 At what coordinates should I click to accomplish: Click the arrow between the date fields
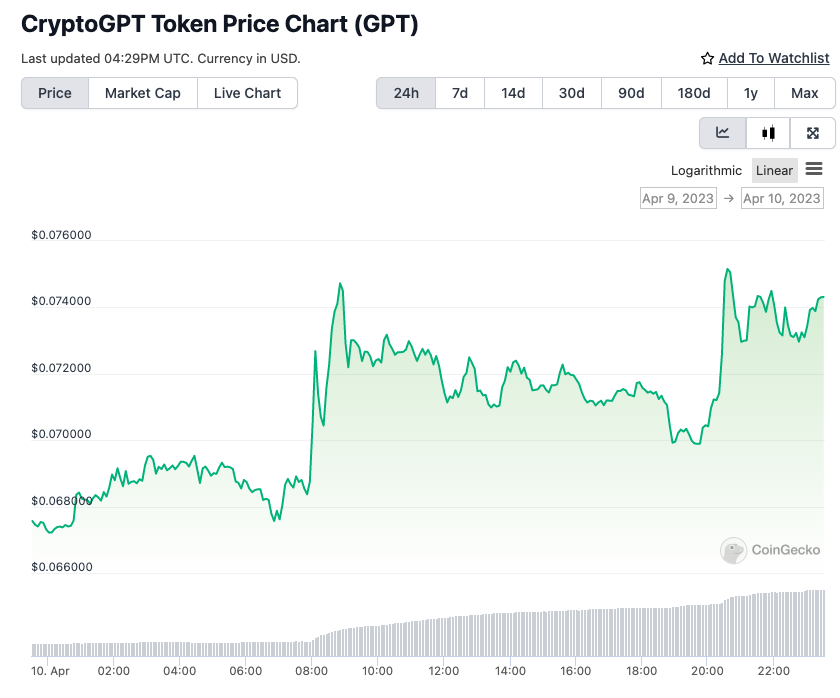coord(727,198)
